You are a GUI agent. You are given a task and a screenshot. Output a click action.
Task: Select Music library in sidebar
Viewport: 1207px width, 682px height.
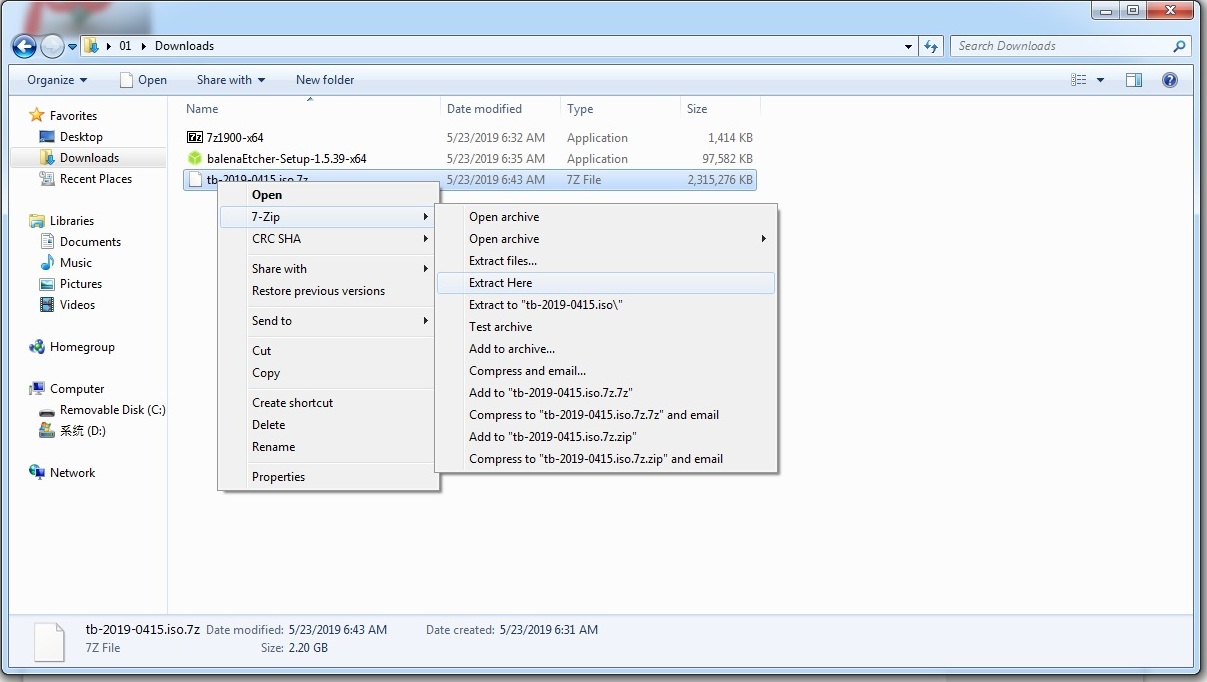point(76,263)
